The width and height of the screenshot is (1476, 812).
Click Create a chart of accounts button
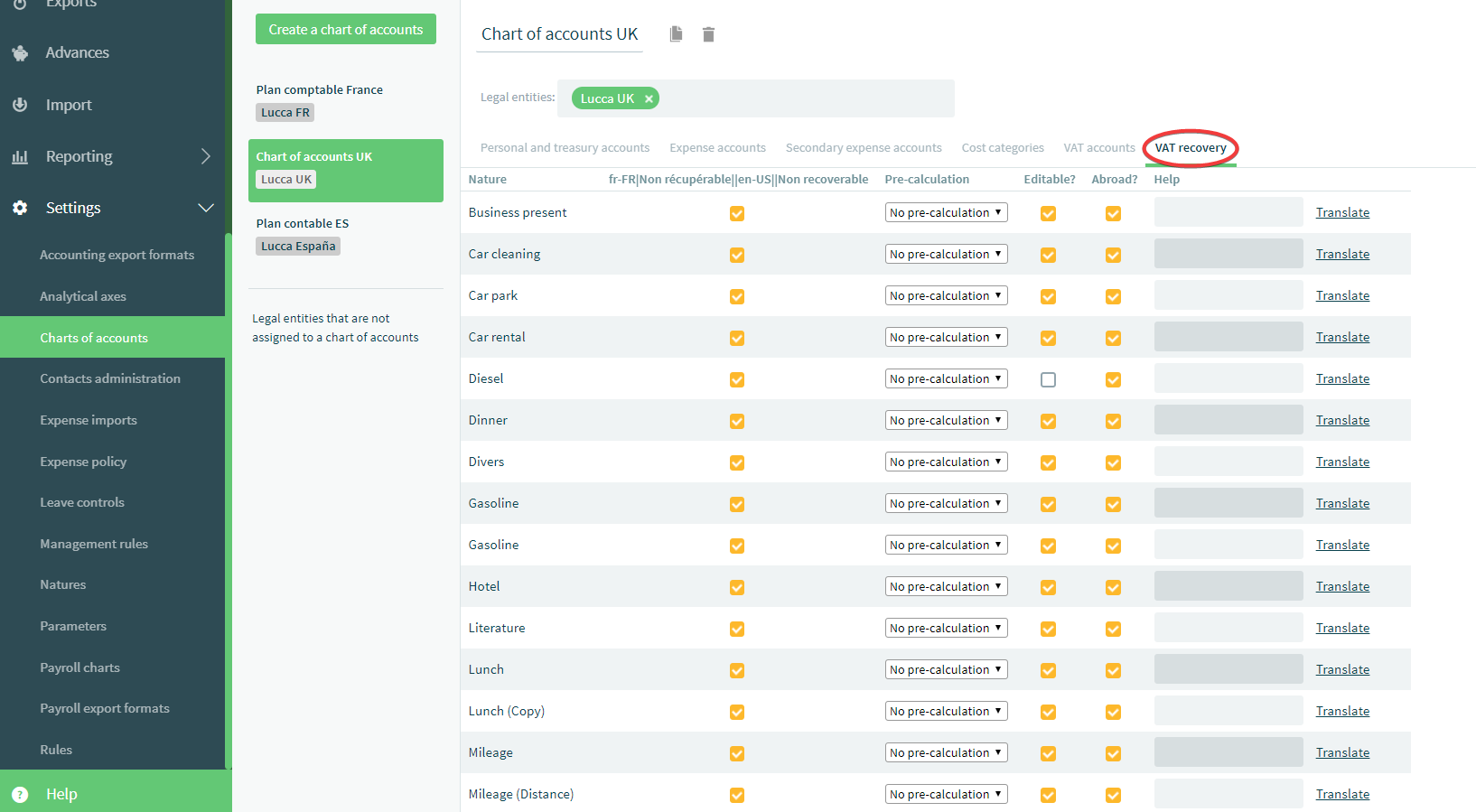click(x=346, y=29)
